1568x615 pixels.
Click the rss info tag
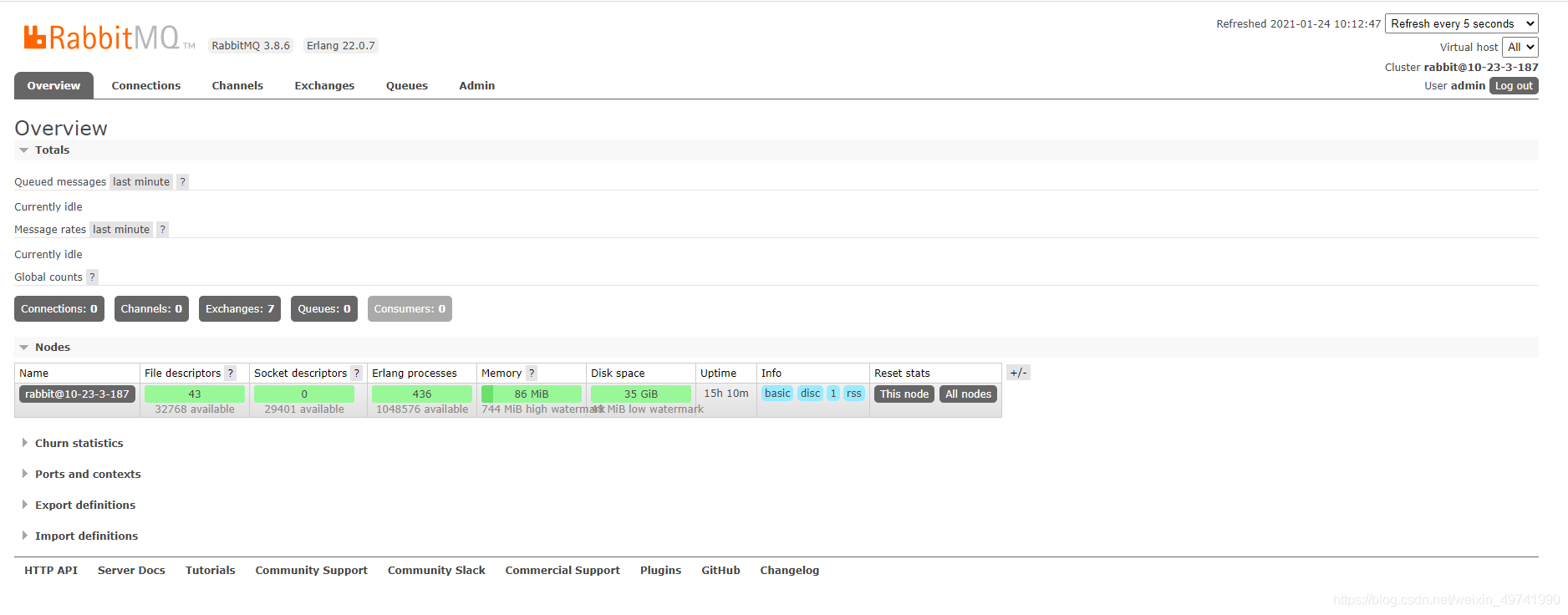(854, 394)
